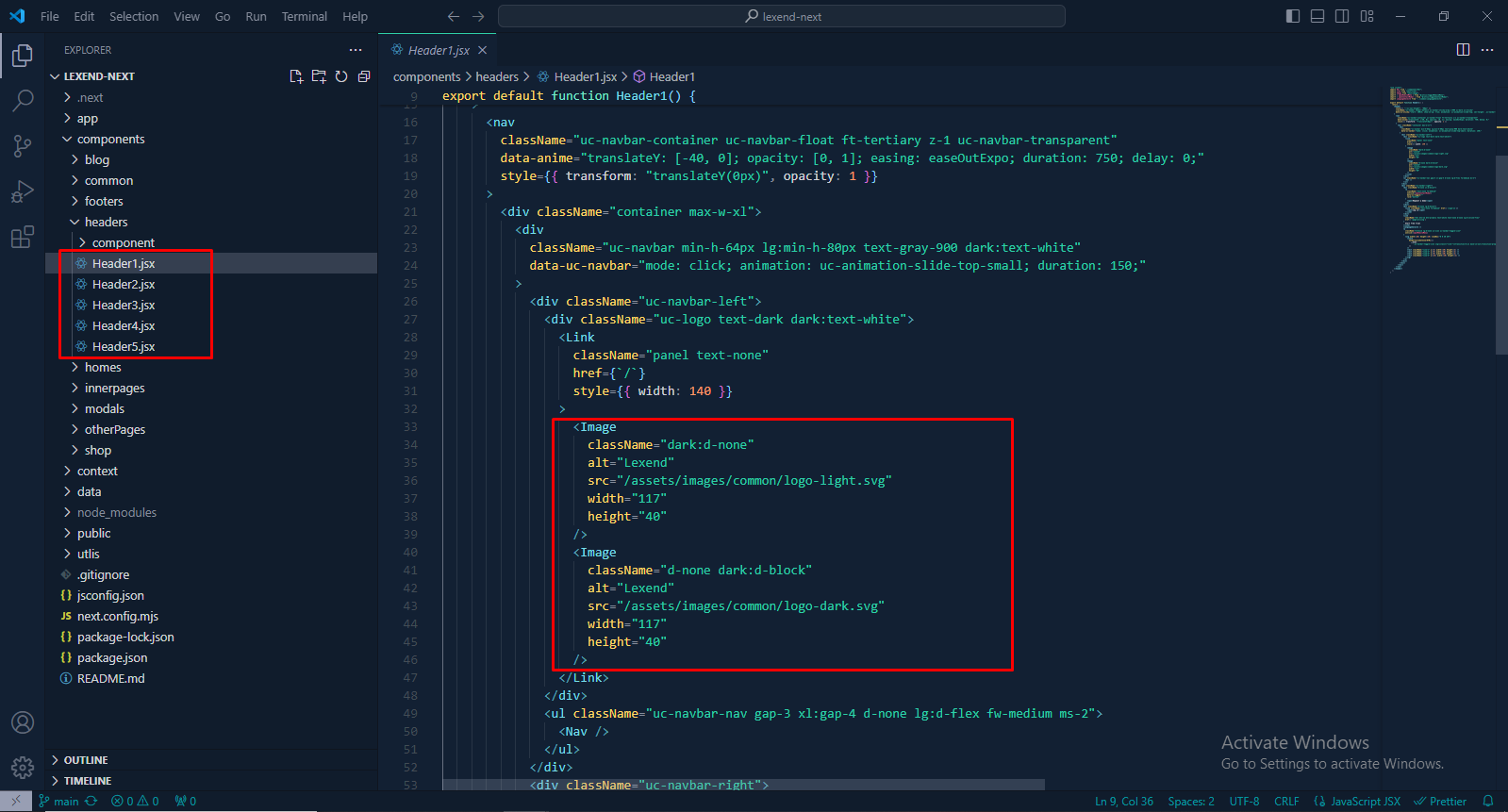
Task: Go back in navigation history
Action: 454,16
